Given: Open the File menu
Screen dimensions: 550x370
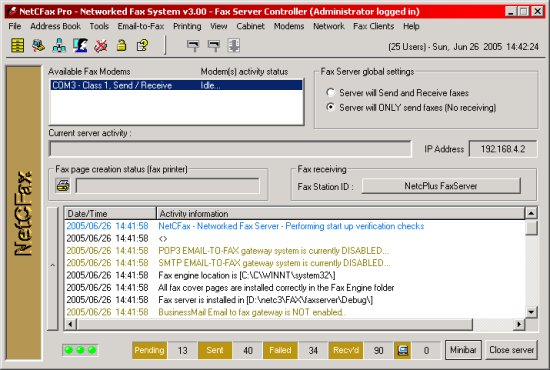Looking at the screenshot, I should point(15,26).
